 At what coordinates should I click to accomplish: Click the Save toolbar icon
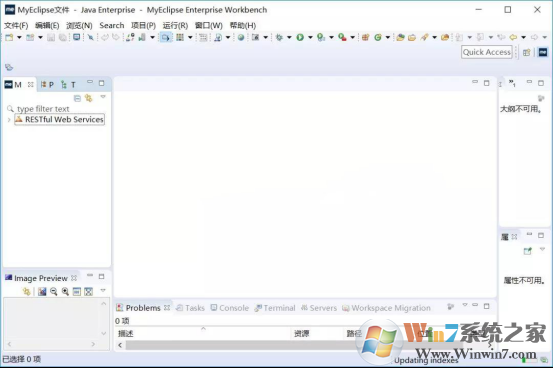point(51,37)
